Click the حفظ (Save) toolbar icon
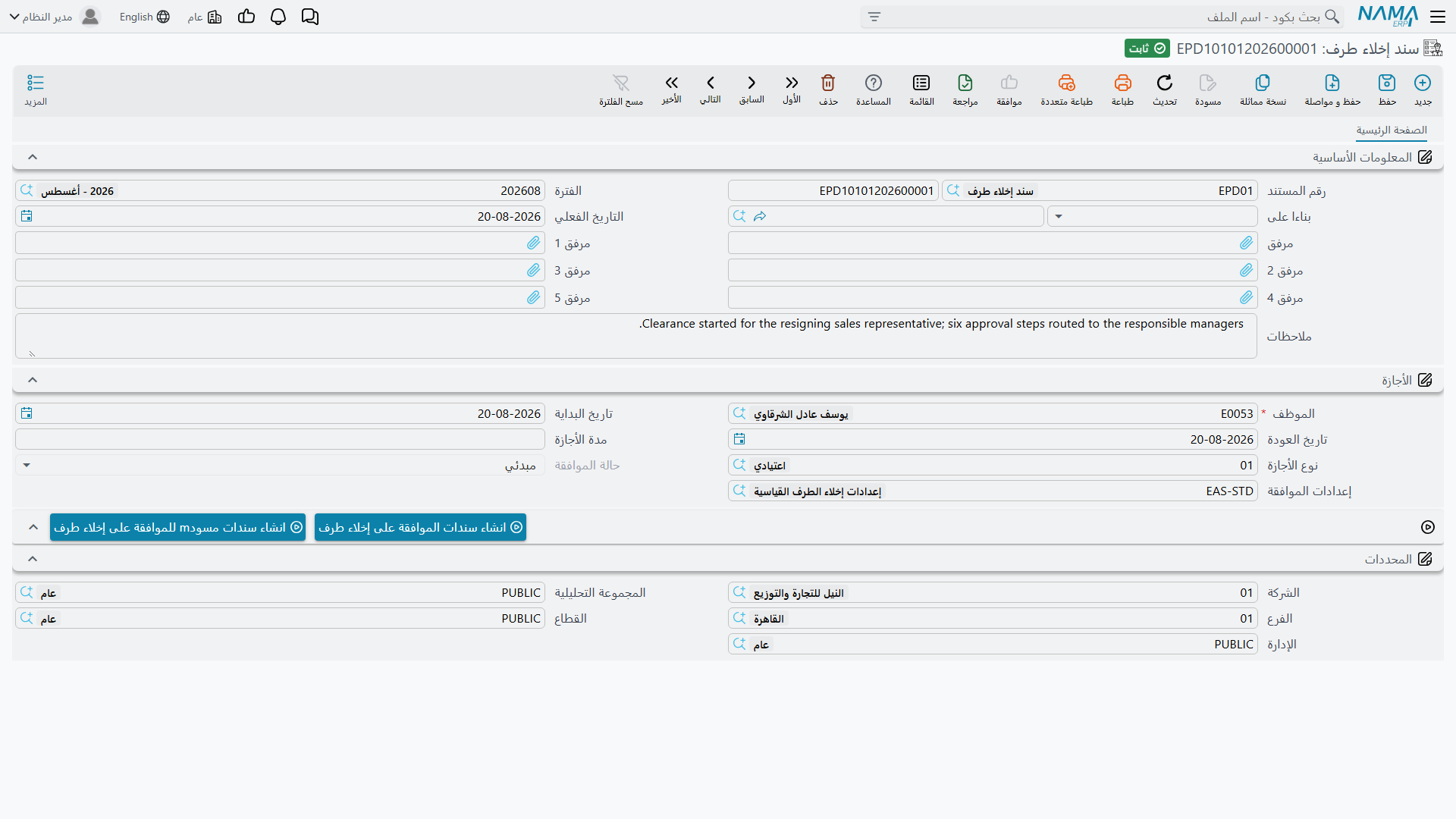This screenshot has height=819, width=1456. (x=1387, y=83)
